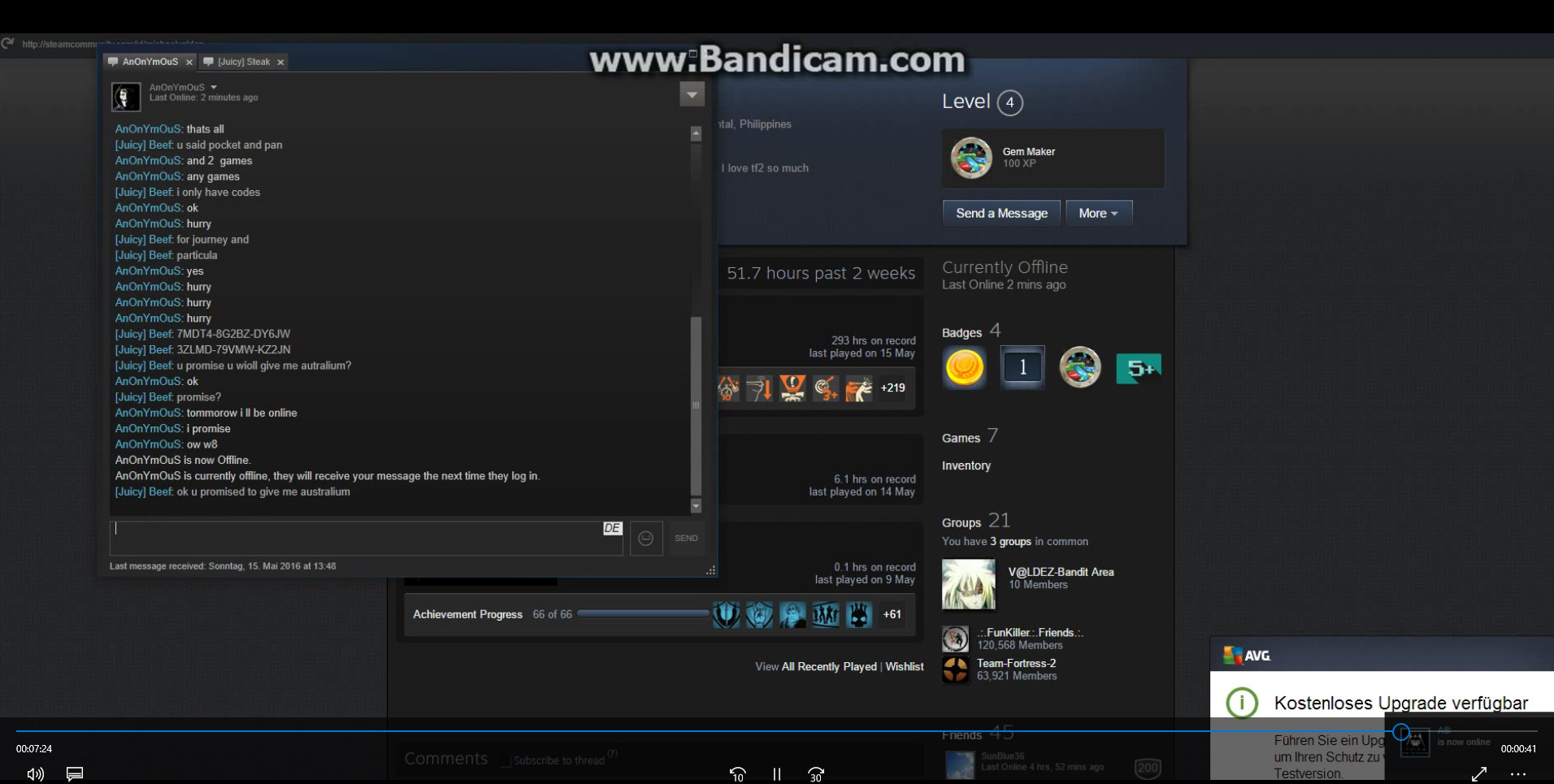Open the three-dot more options menu
The width and height of the screenshot is (1554, 784).
coord(1518,774)
